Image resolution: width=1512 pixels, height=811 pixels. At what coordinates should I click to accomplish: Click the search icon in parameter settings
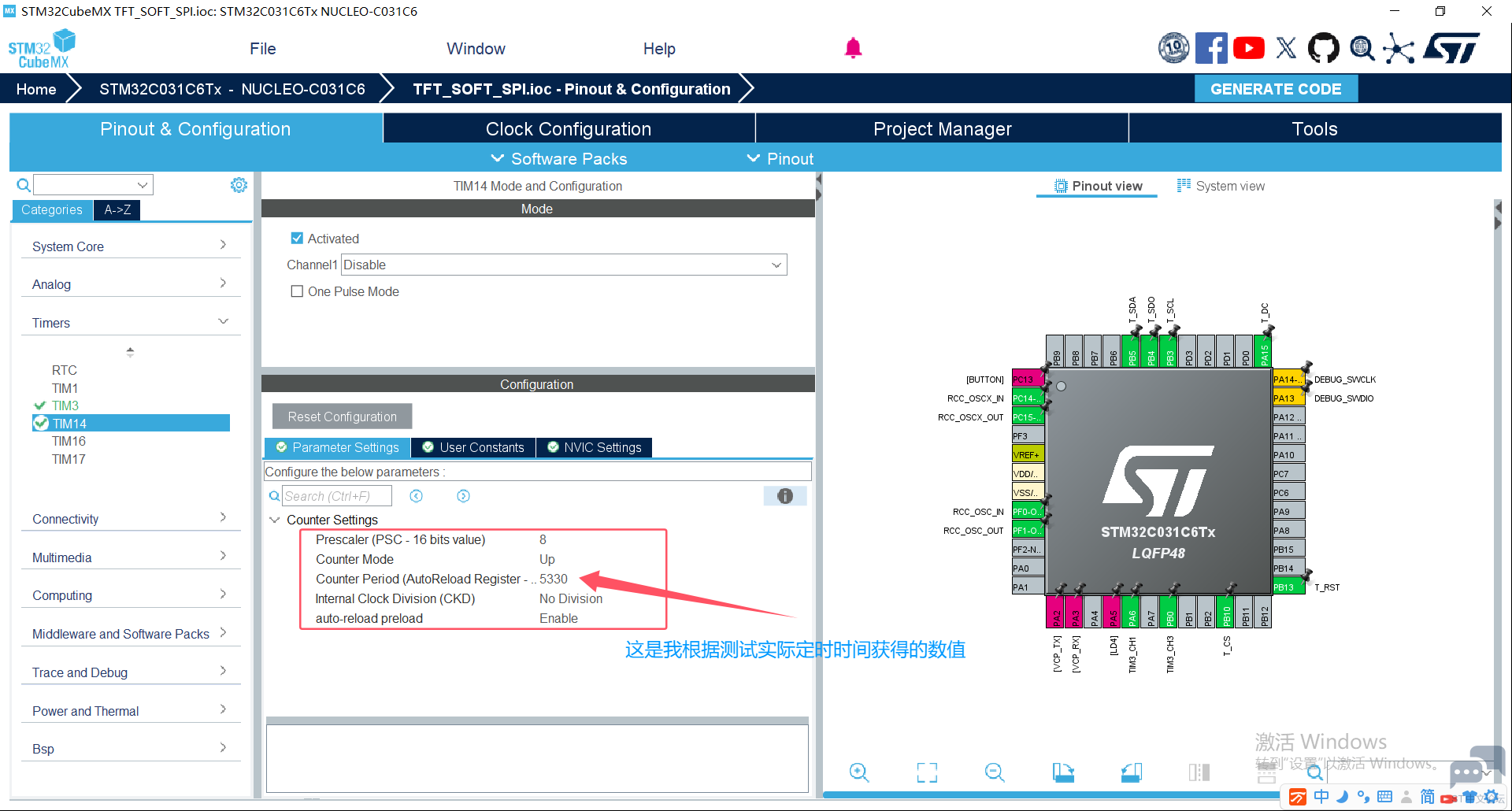[x=274, y=496]
